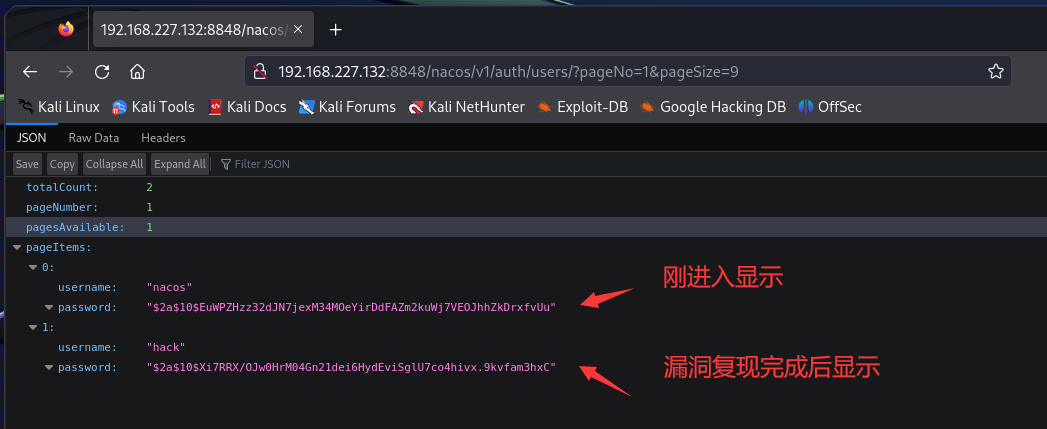This screenshot has width=1047, height=429.
Task: Click the Copy button in JSON toolbar
Action: point(62,164)
